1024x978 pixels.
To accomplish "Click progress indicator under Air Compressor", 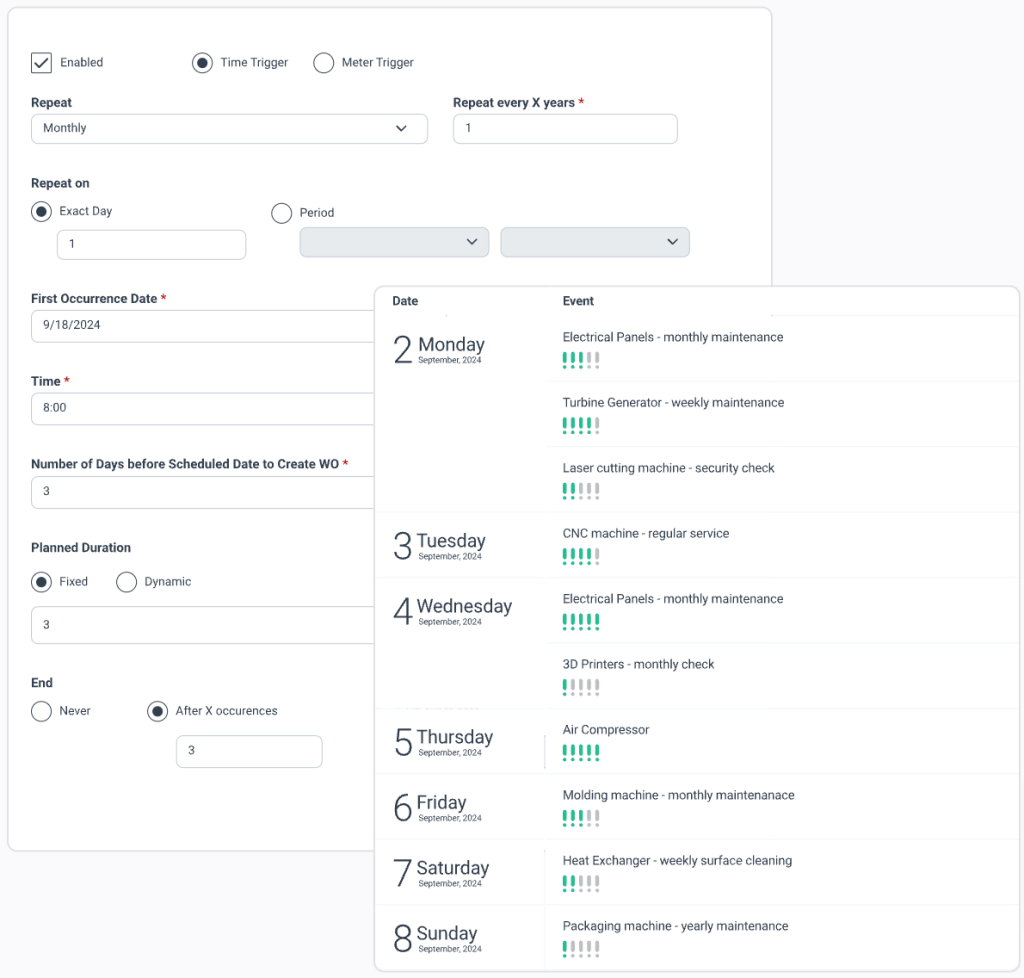I will (581, 752).
